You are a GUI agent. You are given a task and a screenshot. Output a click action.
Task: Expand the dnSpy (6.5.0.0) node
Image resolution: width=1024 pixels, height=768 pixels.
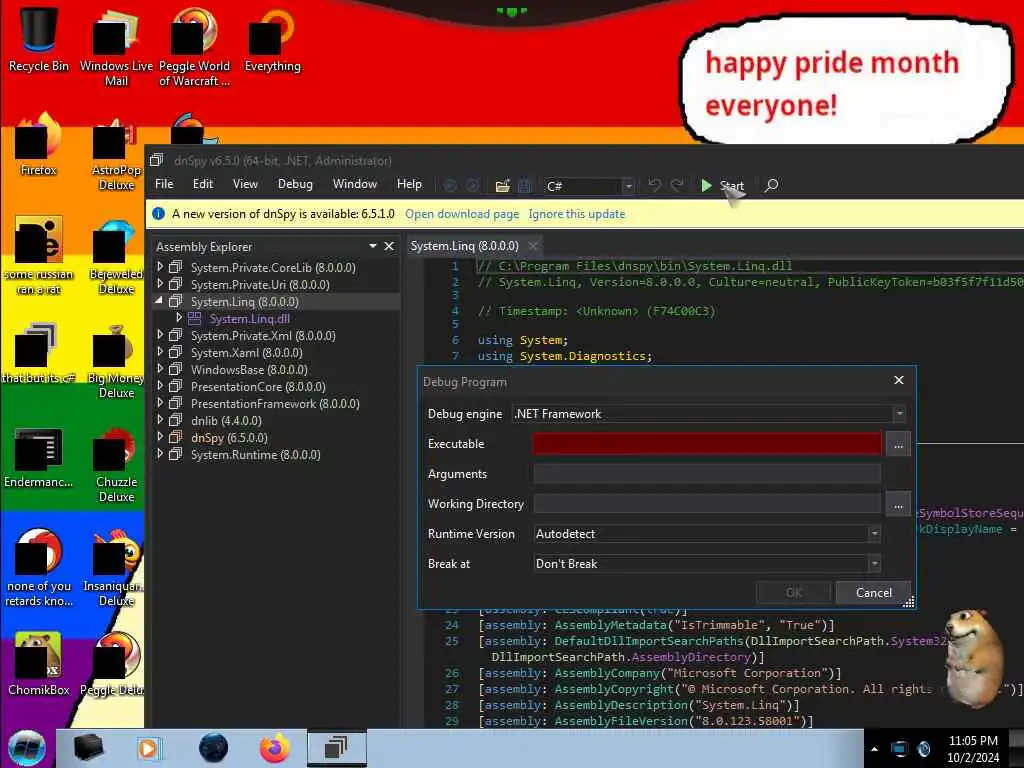160,437
